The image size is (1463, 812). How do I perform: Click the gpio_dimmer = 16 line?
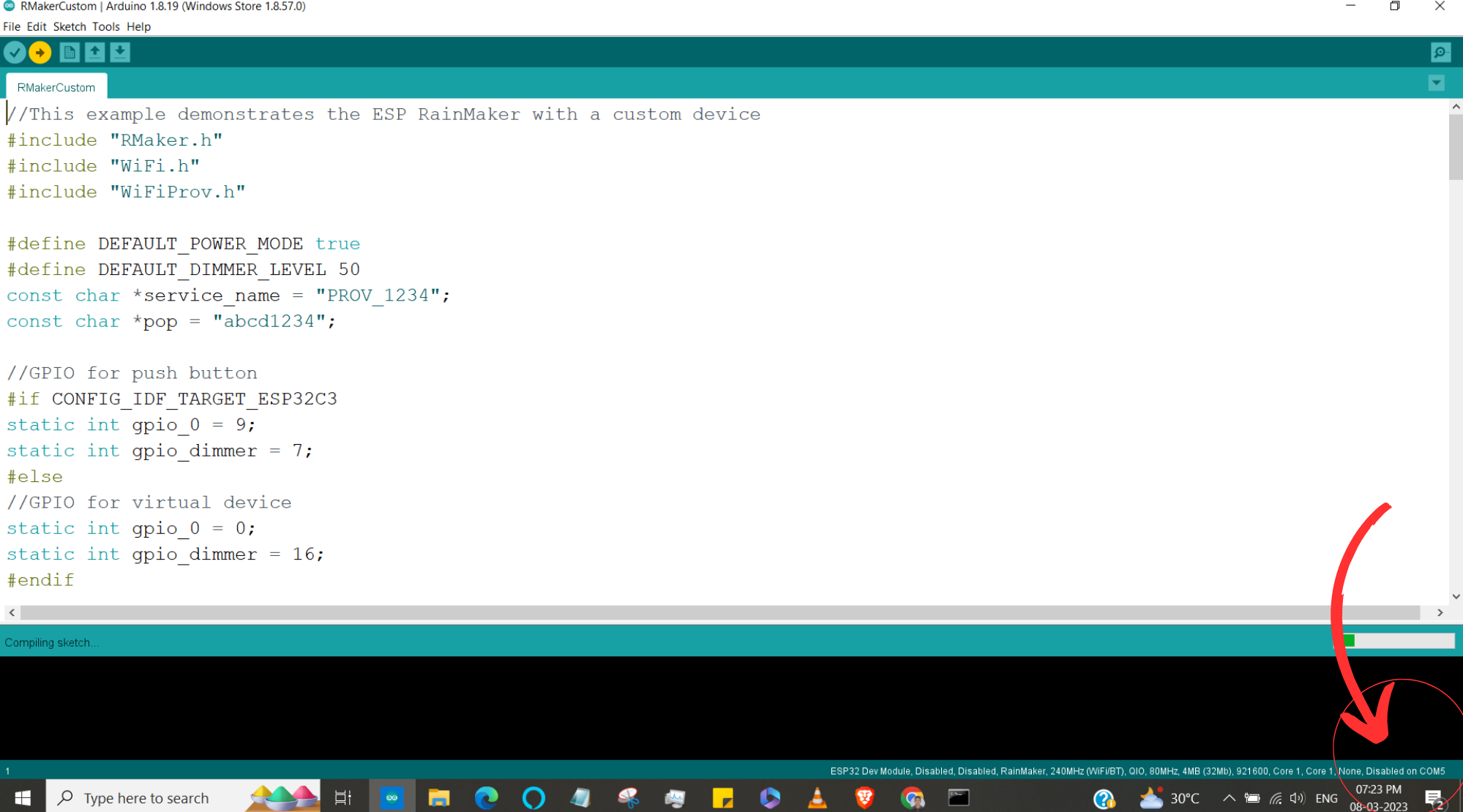tap(165, 554)
